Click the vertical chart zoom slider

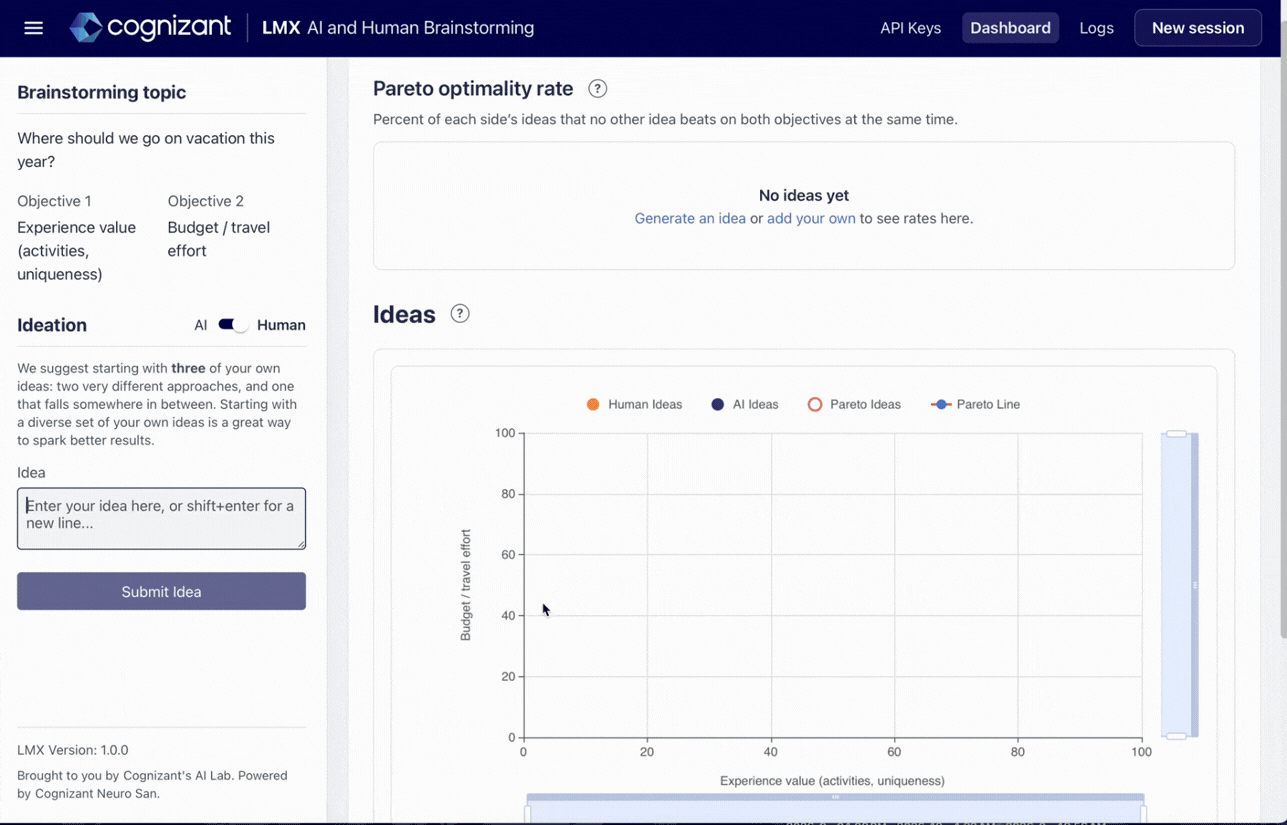1180,586
